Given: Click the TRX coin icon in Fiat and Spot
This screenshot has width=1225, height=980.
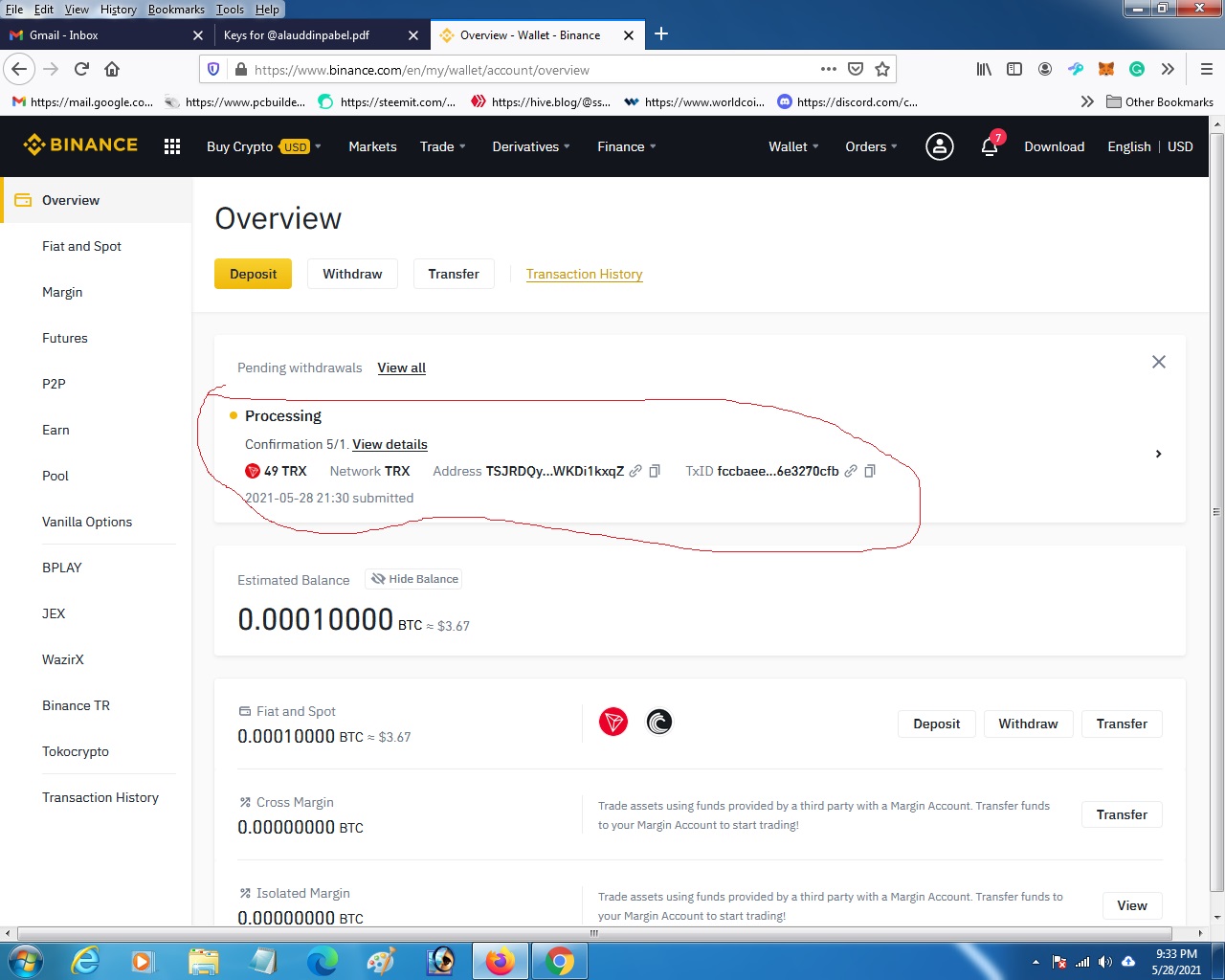Looking at the screenshot, I should point(613,722).
